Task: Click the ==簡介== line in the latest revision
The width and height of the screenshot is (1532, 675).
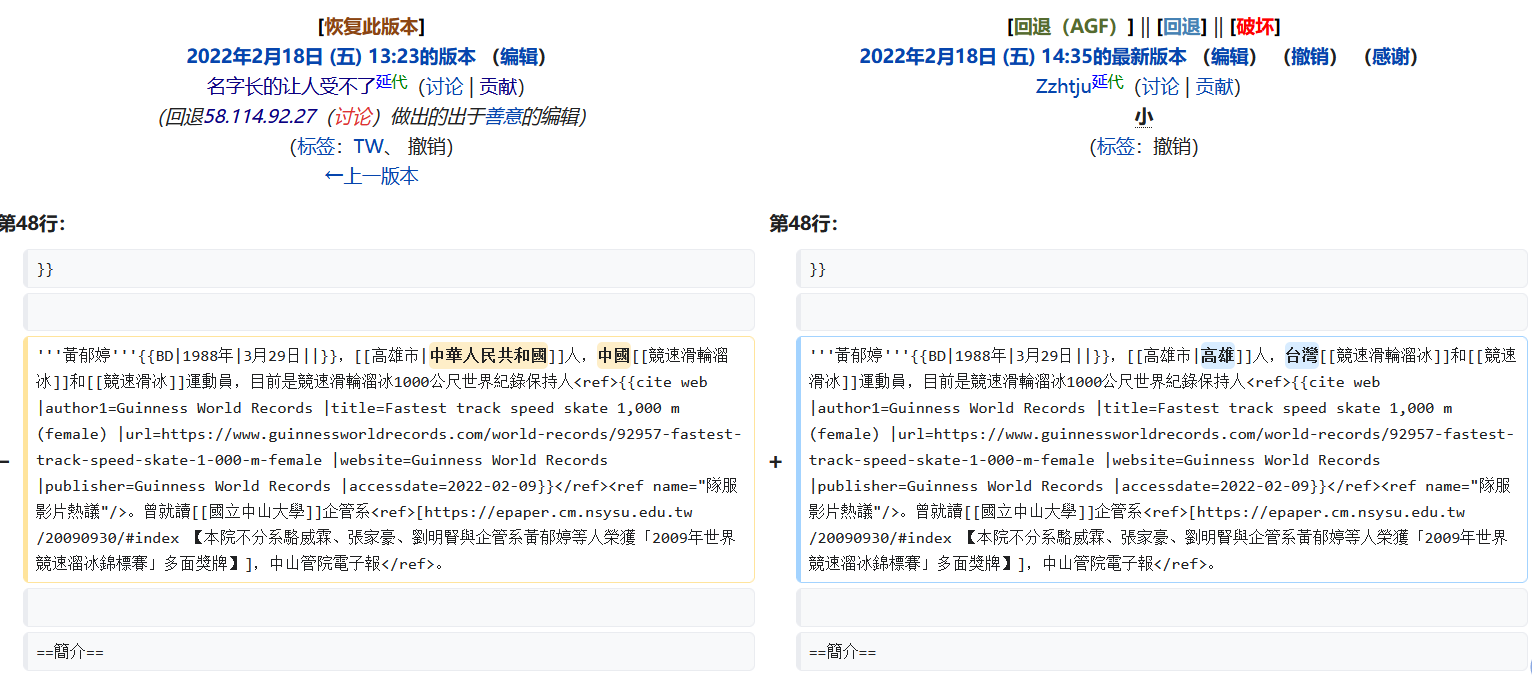Action: pos(1162,652)
